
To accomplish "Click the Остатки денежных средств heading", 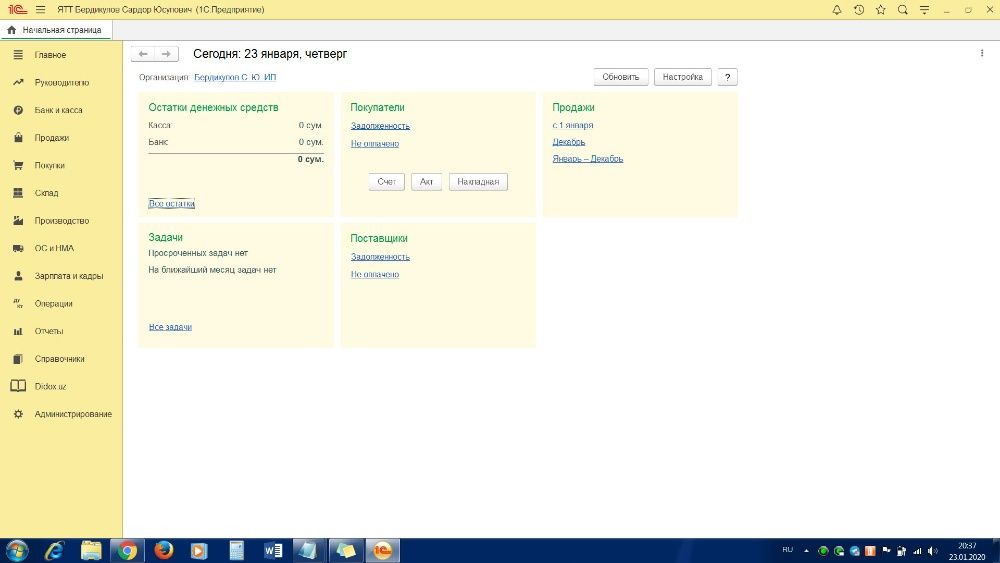I will 214,108.
